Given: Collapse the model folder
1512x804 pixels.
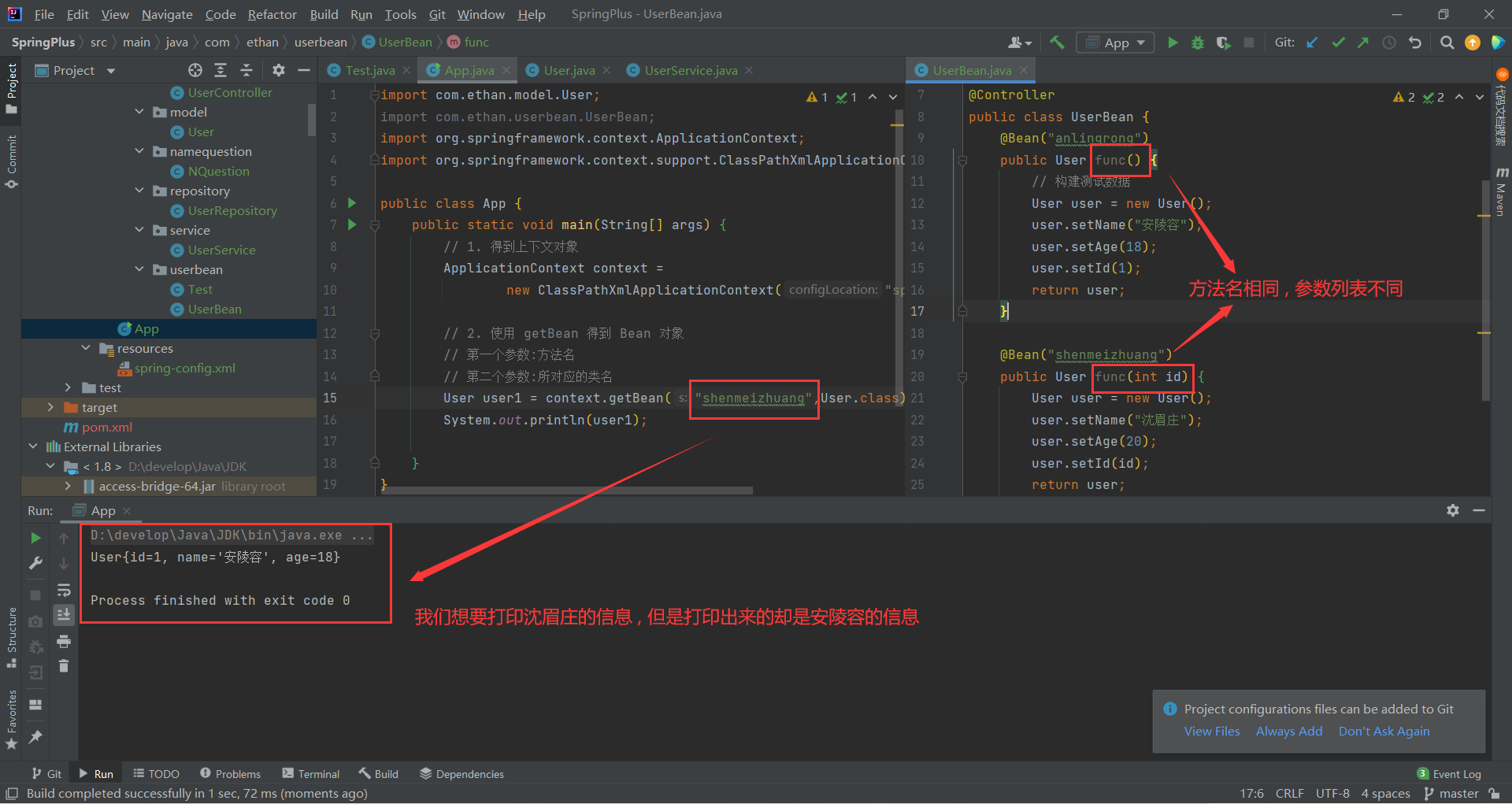Looking at the screenshot, I should point(139,112).
